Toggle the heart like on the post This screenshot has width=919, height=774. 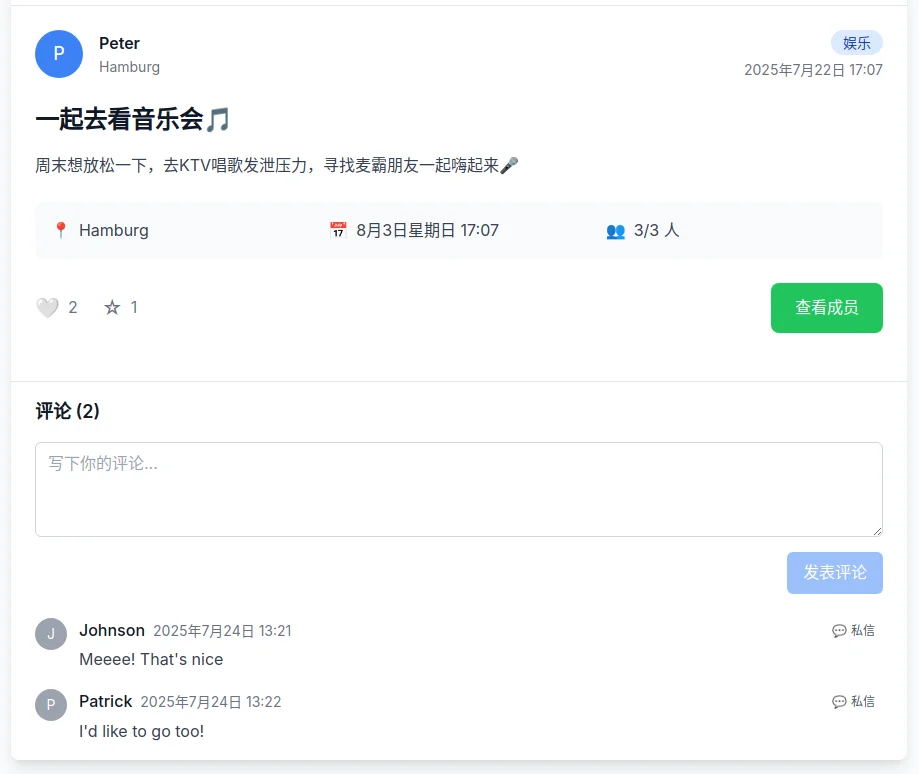tap(46, 307)
